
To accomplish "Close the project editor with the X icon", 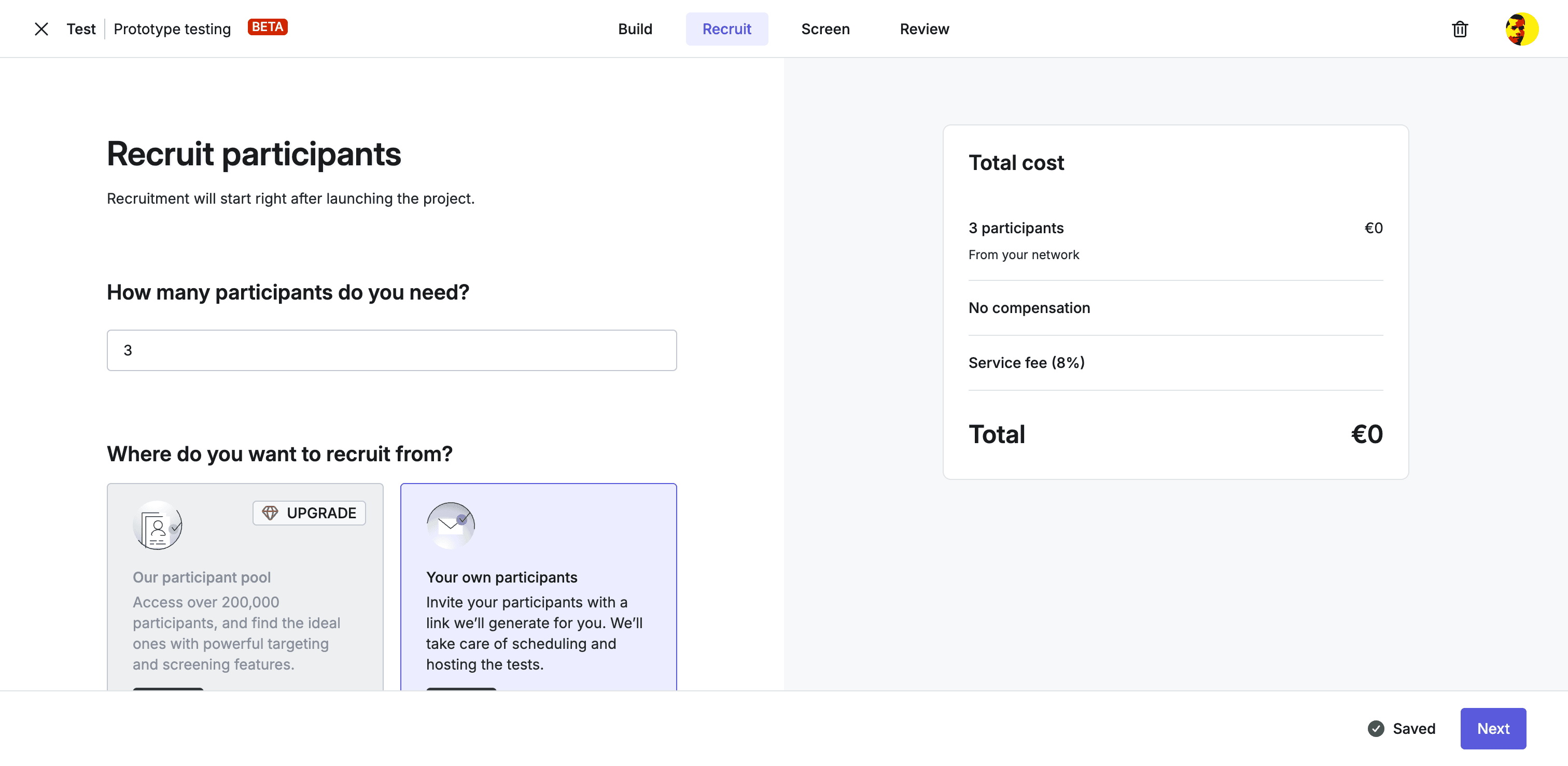I will (x=41, y=29).
